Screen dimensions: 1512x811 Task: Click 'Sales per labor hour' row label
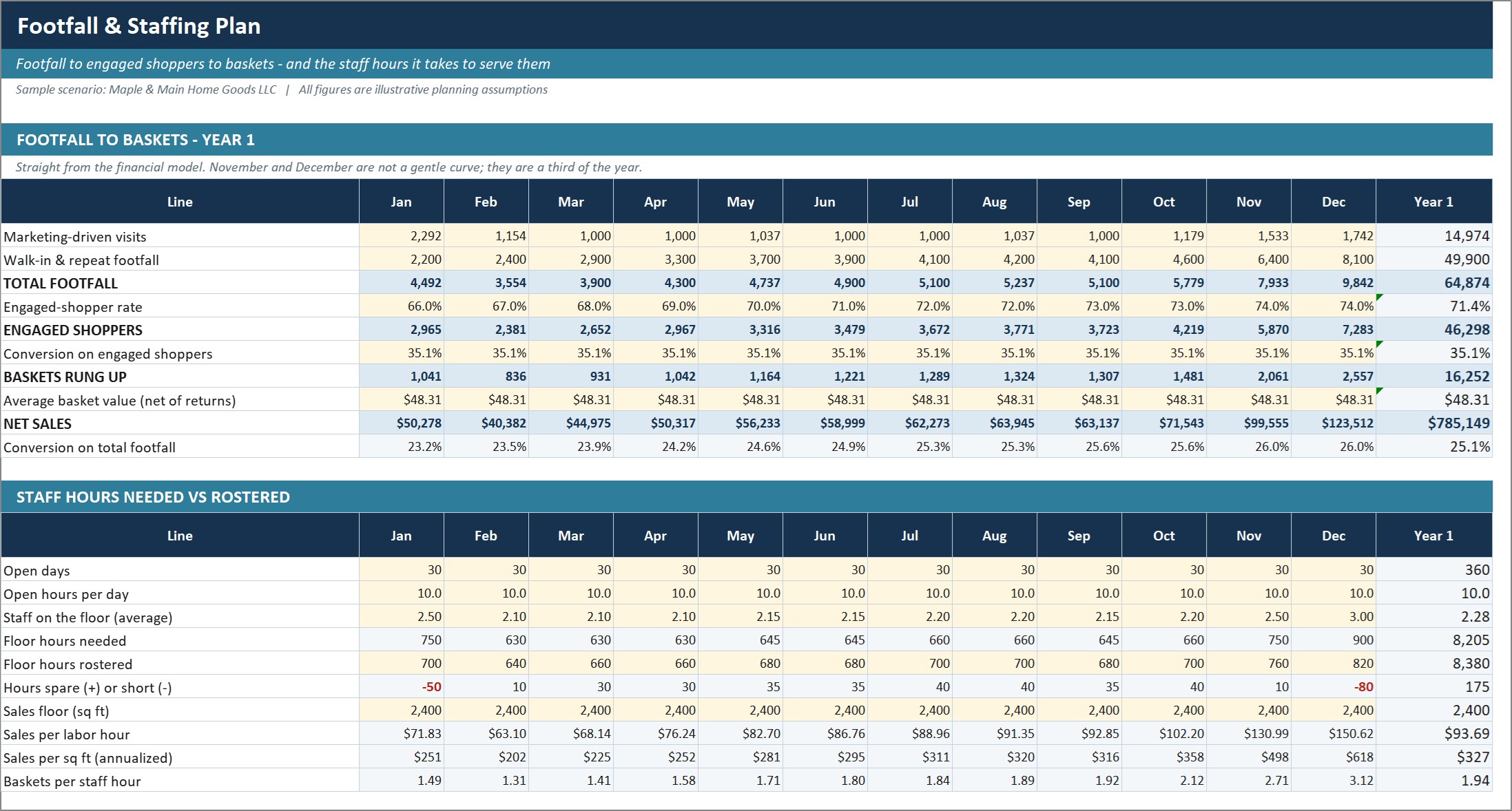coord(67,735)
